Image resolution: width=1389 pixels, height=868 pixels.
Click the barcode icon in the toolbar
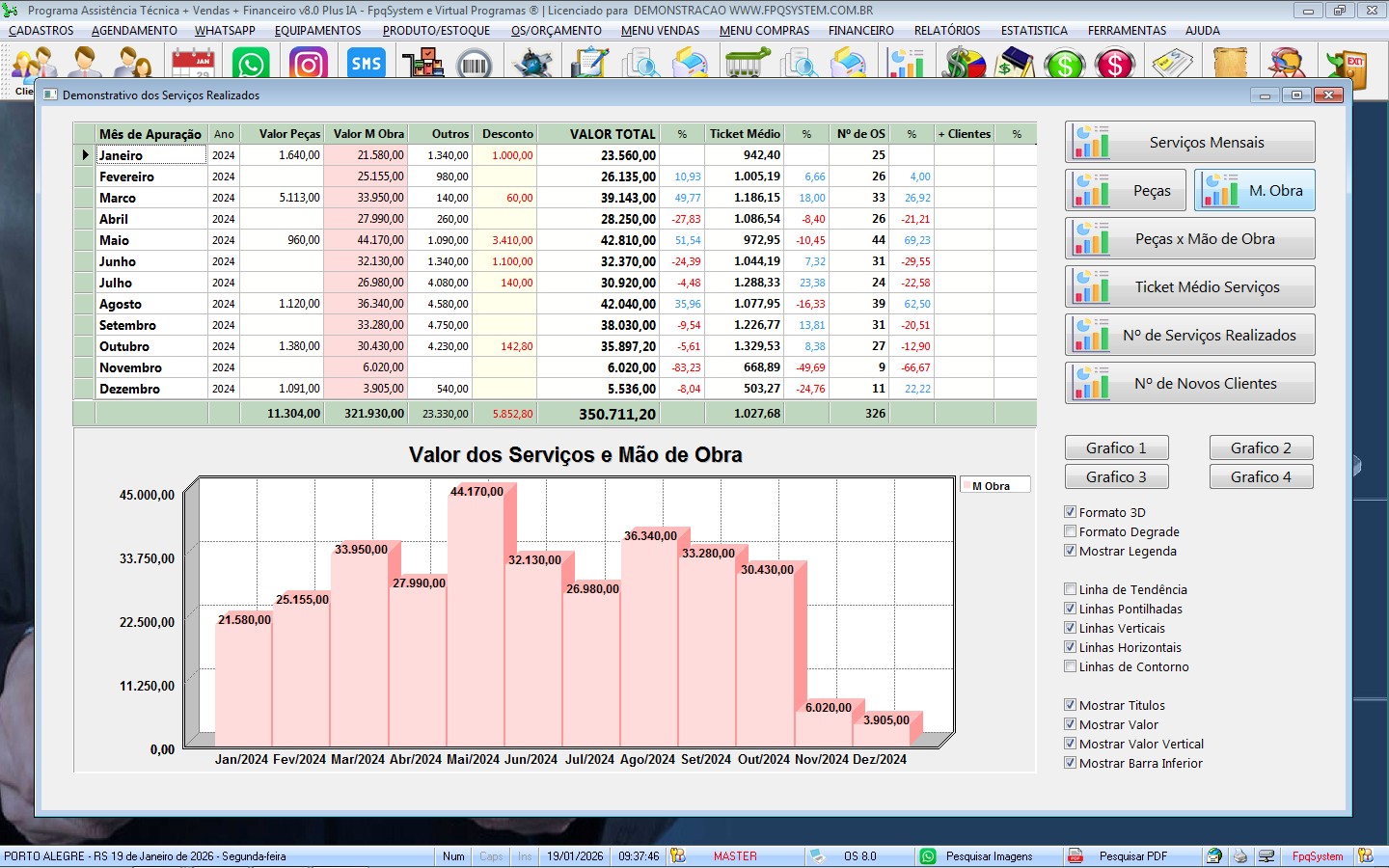pos(474,66)
